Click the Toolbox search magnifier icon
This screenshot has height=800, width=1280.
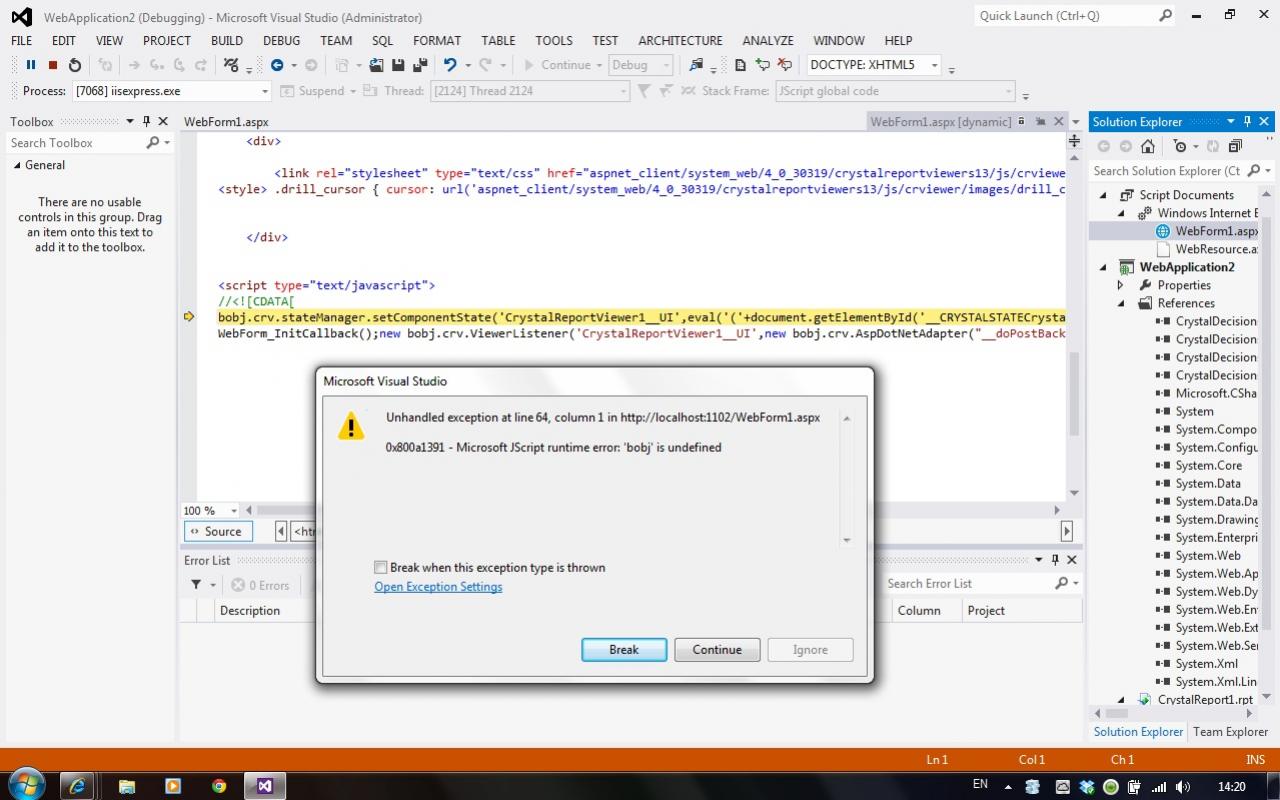tap(153, 143)
